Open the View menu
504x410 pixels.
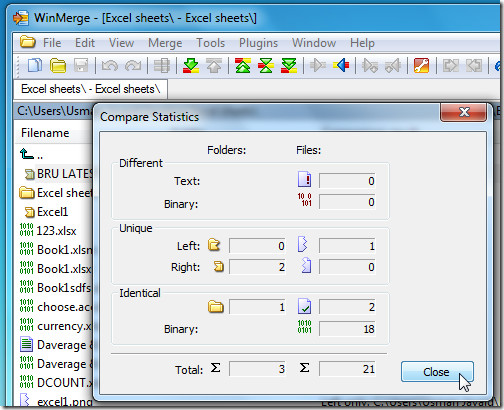121,43
